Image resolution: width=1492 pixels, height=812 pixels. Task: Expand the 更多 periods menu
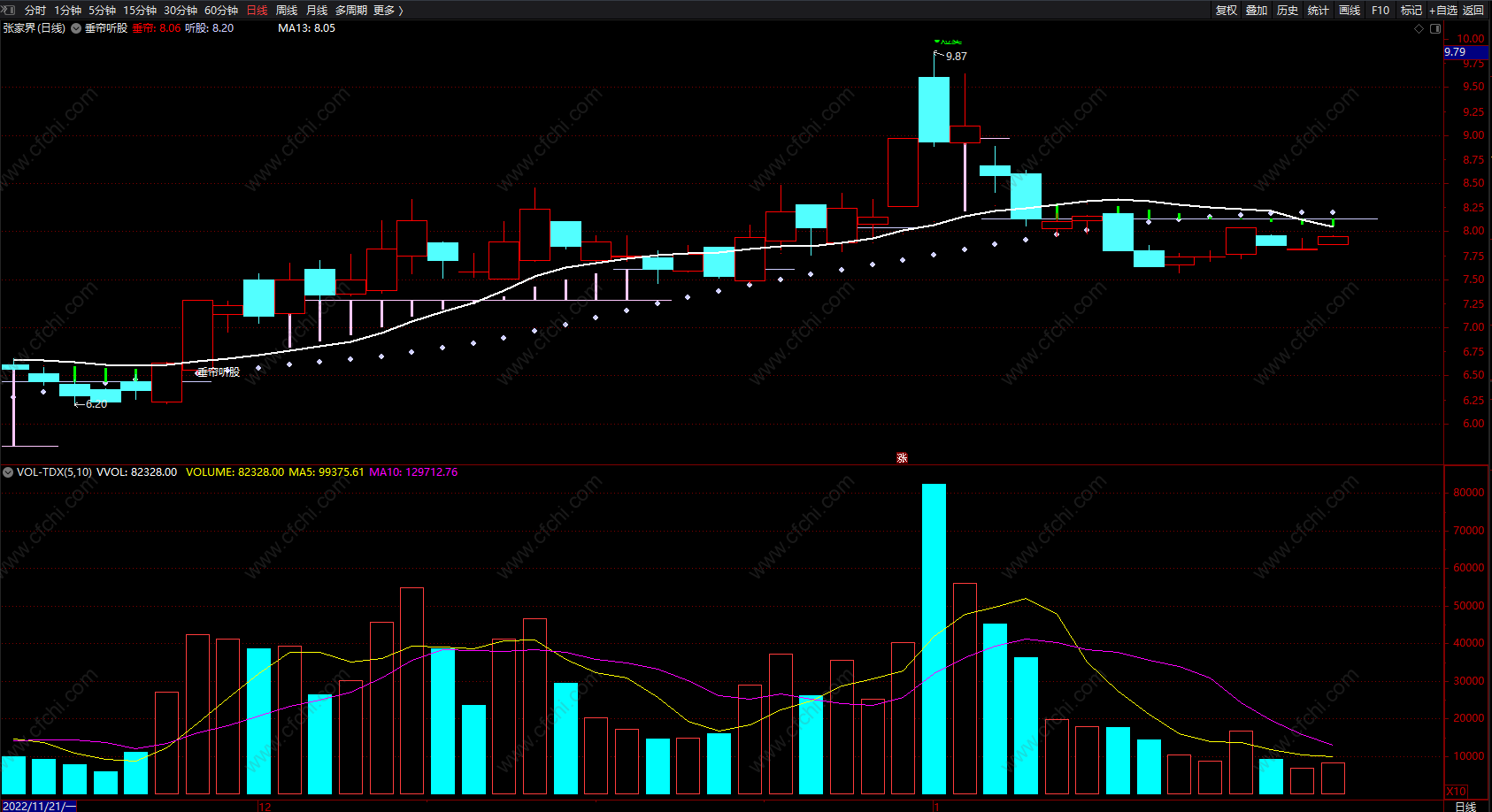388,11
